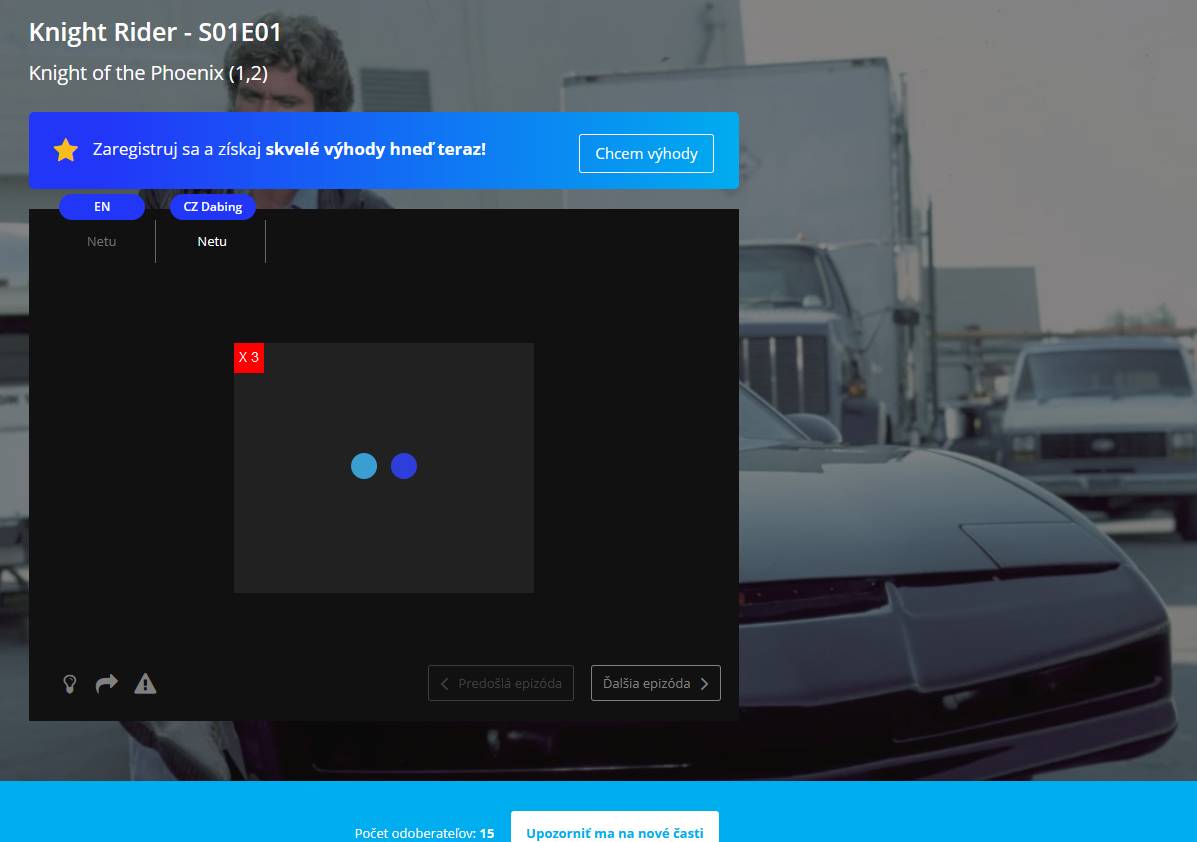Click the loading video player area
The height and width of the screenshot is (842, 1197).
point(384,467)
